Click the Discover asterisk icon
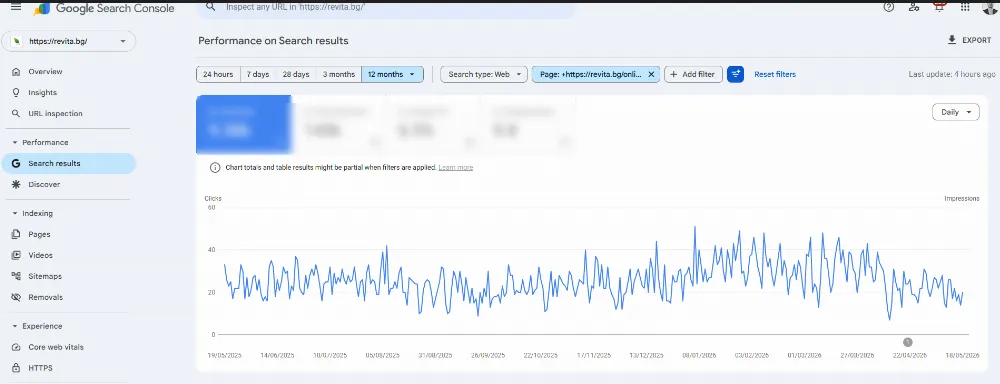 (16, 184)
